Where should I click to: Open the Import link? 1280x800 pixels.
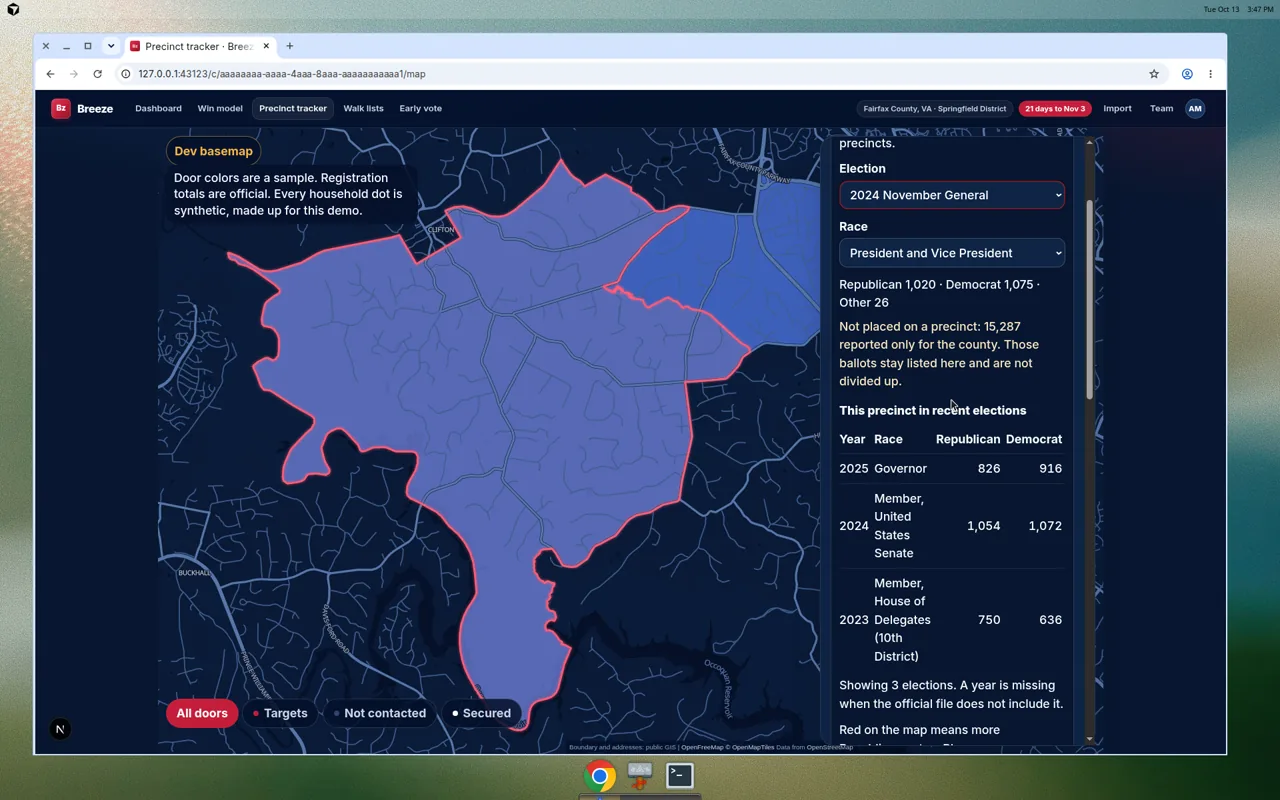[1117, 108]
